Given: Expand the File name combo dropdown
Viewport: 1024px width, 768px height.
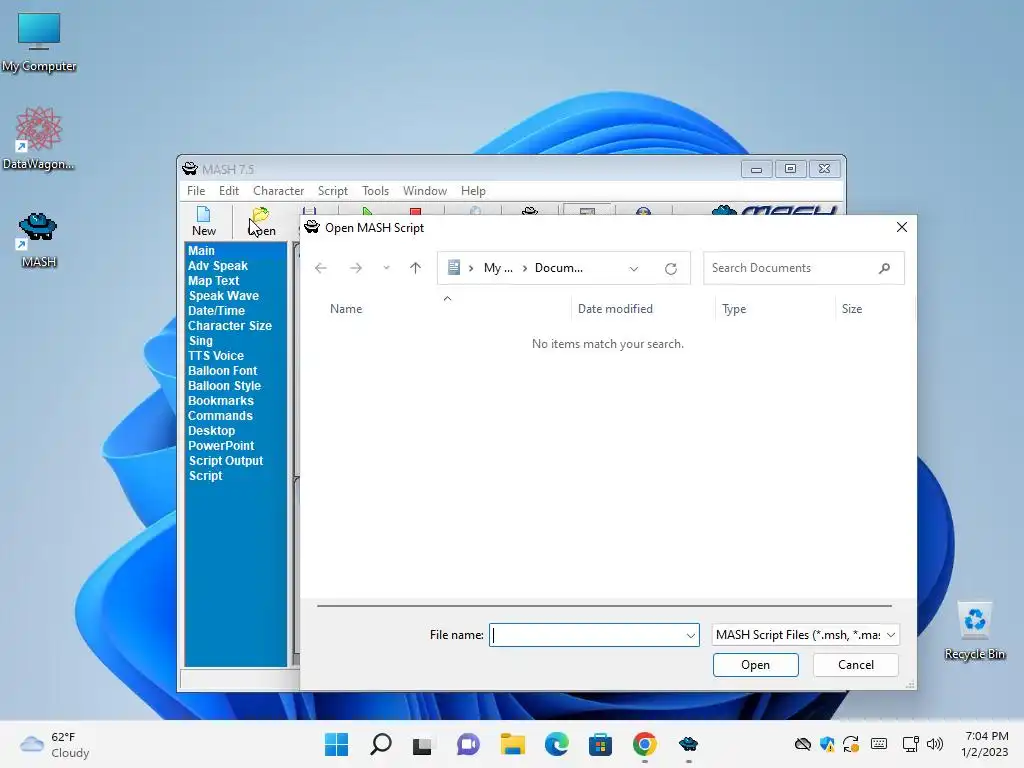Looking at the screenshot, I should tap(690, 635).
